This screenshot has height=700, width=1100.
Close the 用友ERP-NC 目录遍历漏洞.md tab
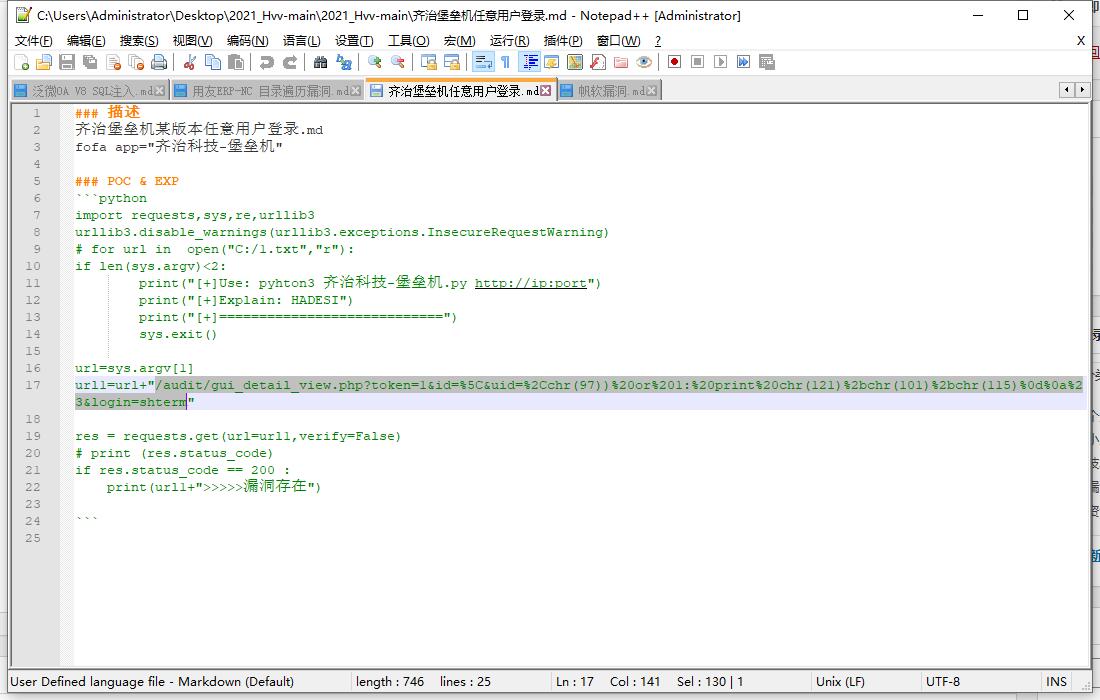coord(356,90)
